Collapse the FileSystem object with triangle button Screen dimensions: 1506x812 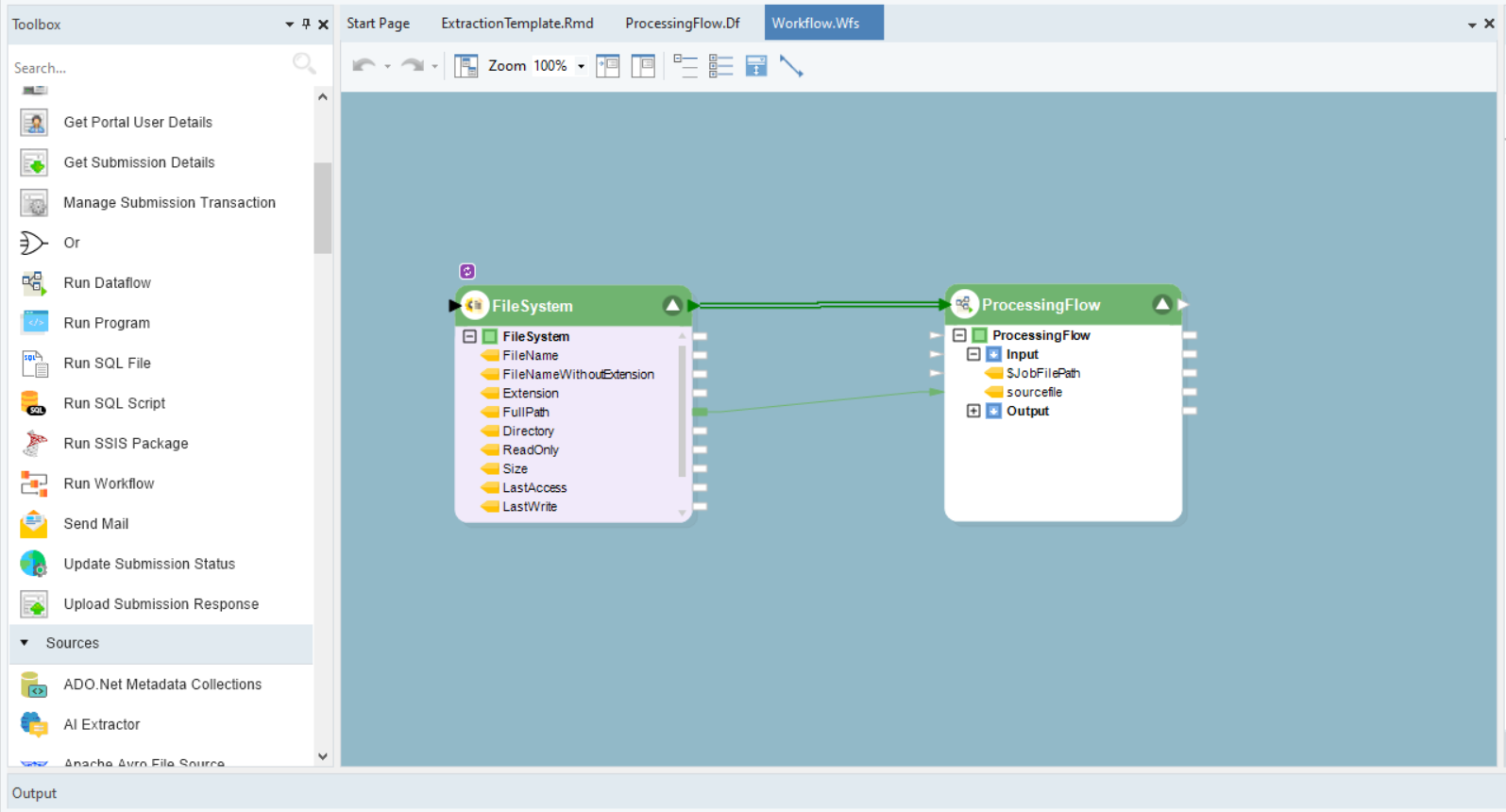[672, 305]
